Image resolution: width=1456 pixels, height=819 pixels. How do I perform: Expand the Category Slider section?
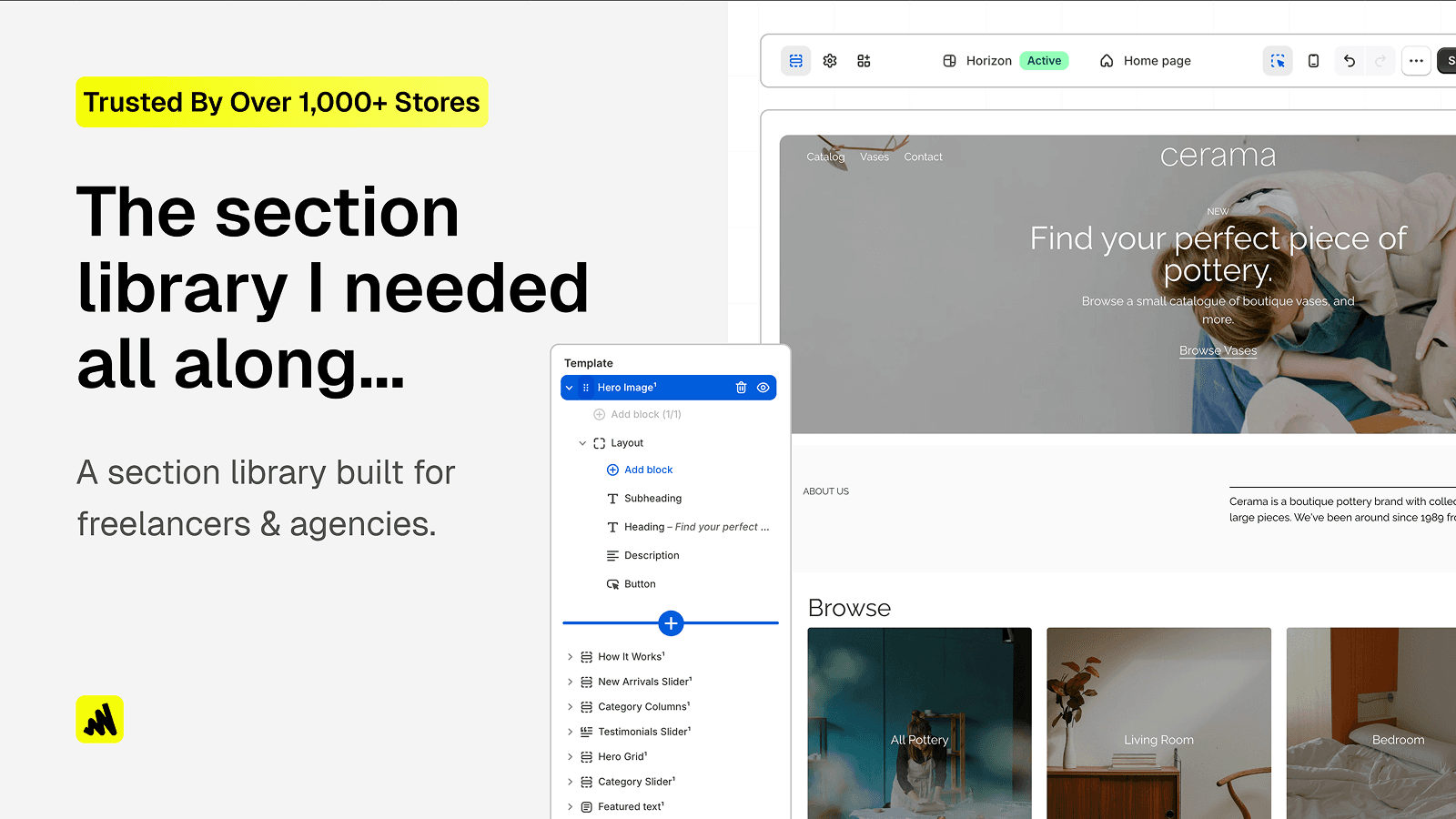[571, 782]
